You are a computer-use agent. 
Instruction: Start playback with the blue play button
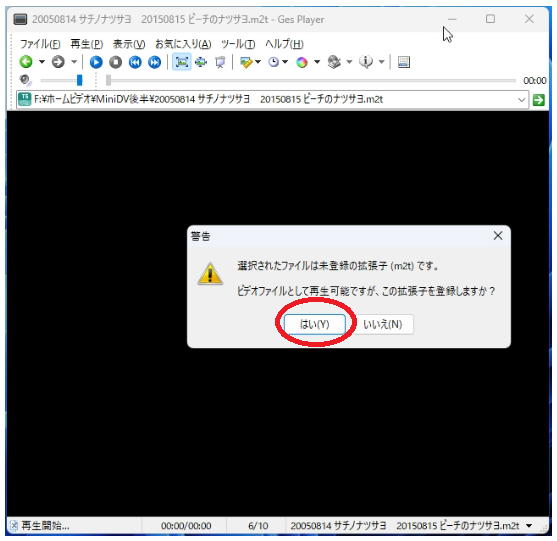(96, 62)
